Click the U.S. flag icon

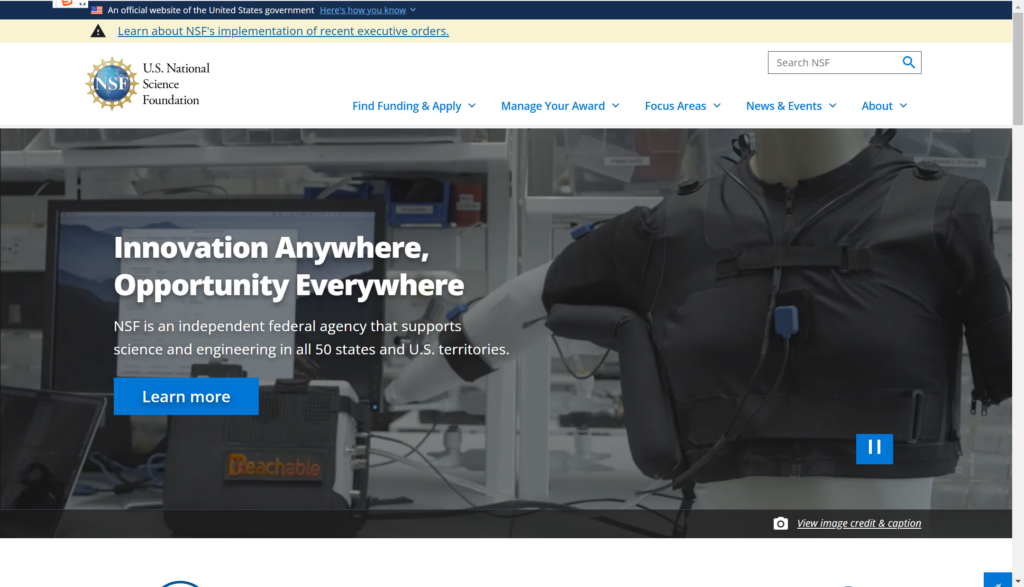(x=97, y=10)
